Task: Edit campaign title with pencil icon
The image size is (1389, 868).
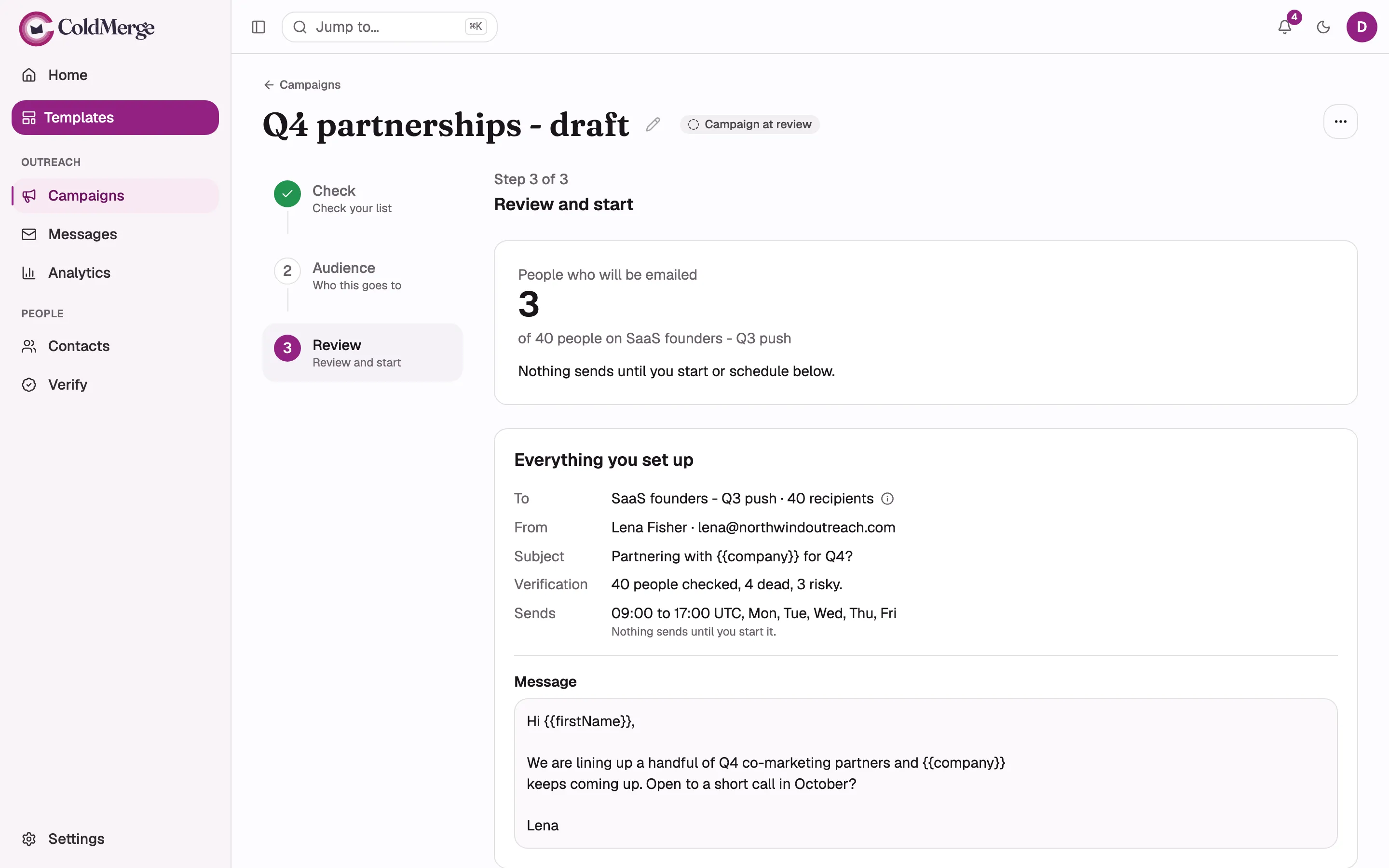Action: [653, 124]
